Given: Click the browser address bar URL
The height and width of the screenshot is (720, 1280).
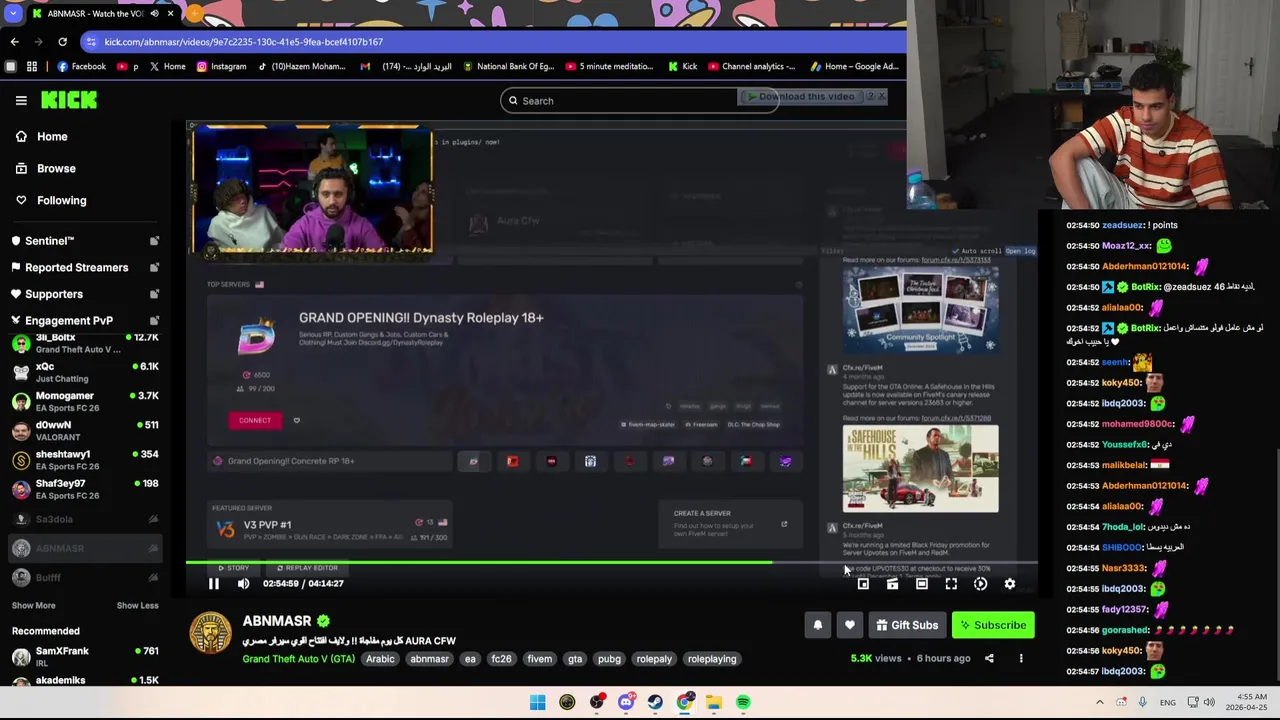Looking at the screenshot, I should pyautogui.click(x=244, y=42).
